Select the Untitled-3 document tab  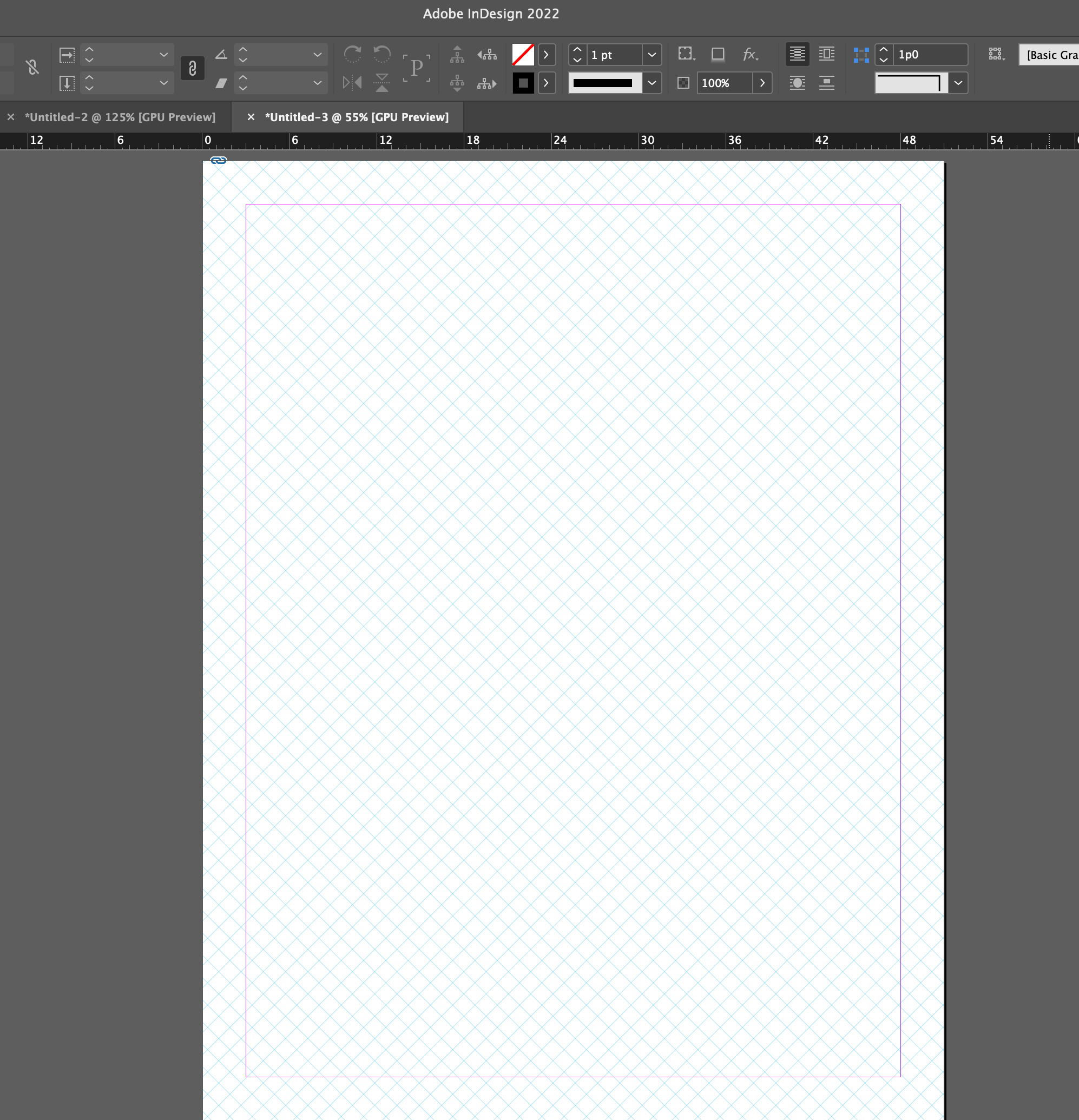coord(357,116)
